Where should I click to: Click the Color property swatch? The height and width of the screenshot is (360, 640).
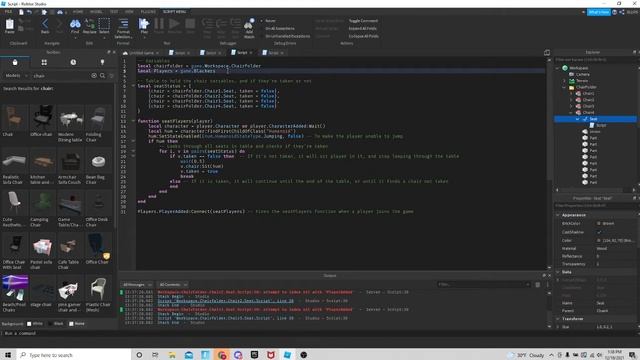(x=599, y=241)
